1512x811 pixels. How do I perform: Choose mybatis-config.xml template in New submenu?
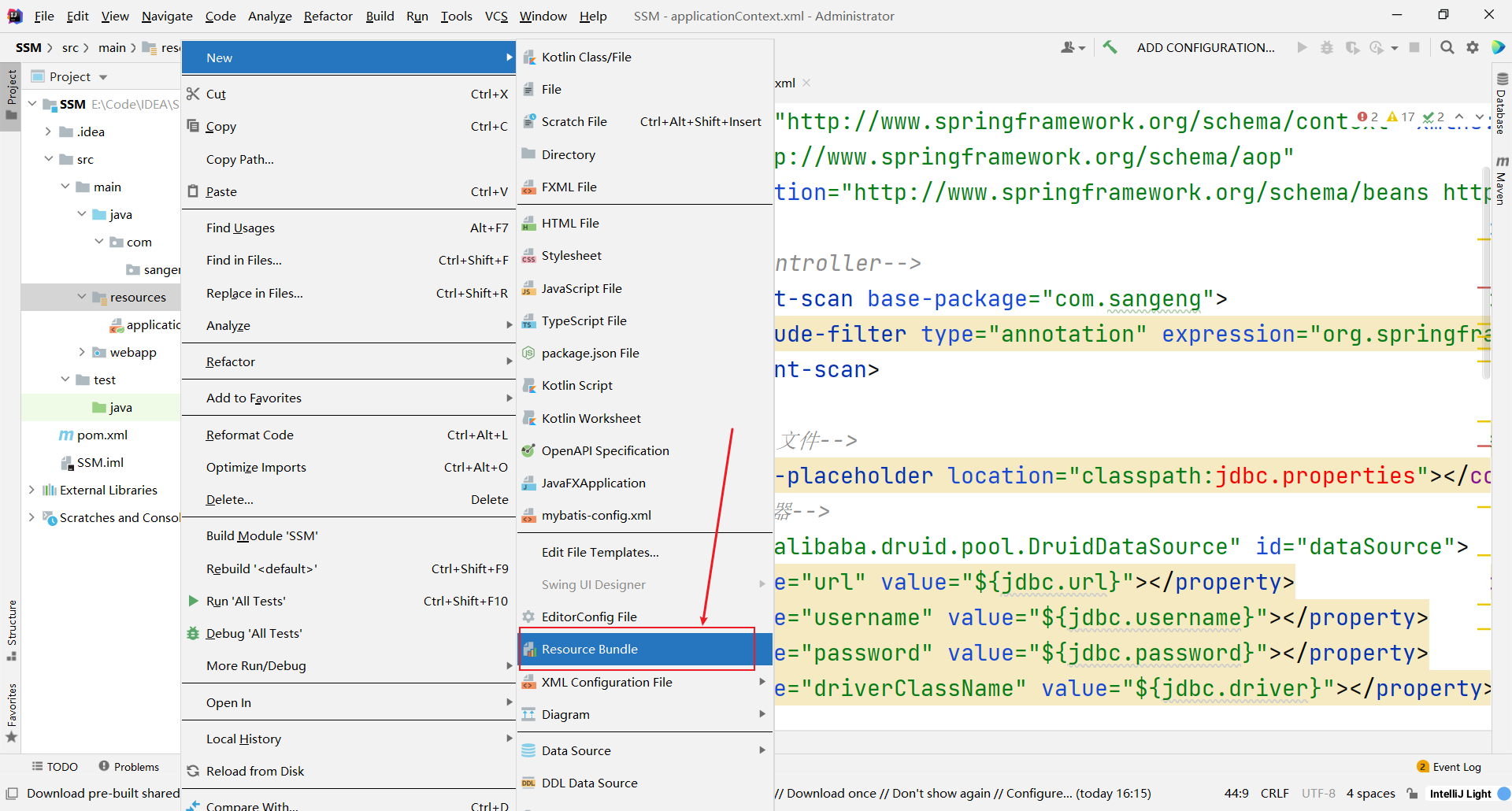645,515
